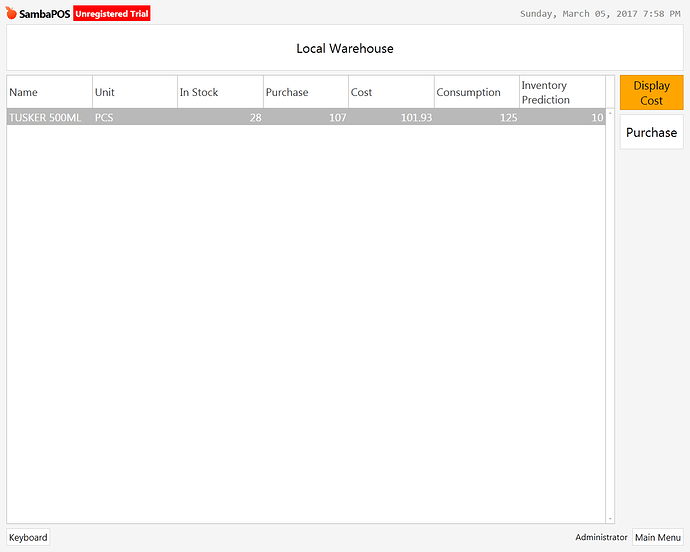Click the Purchase column header
The width and height of the screenshot is (690, 552).
click(x=305, y=92)
